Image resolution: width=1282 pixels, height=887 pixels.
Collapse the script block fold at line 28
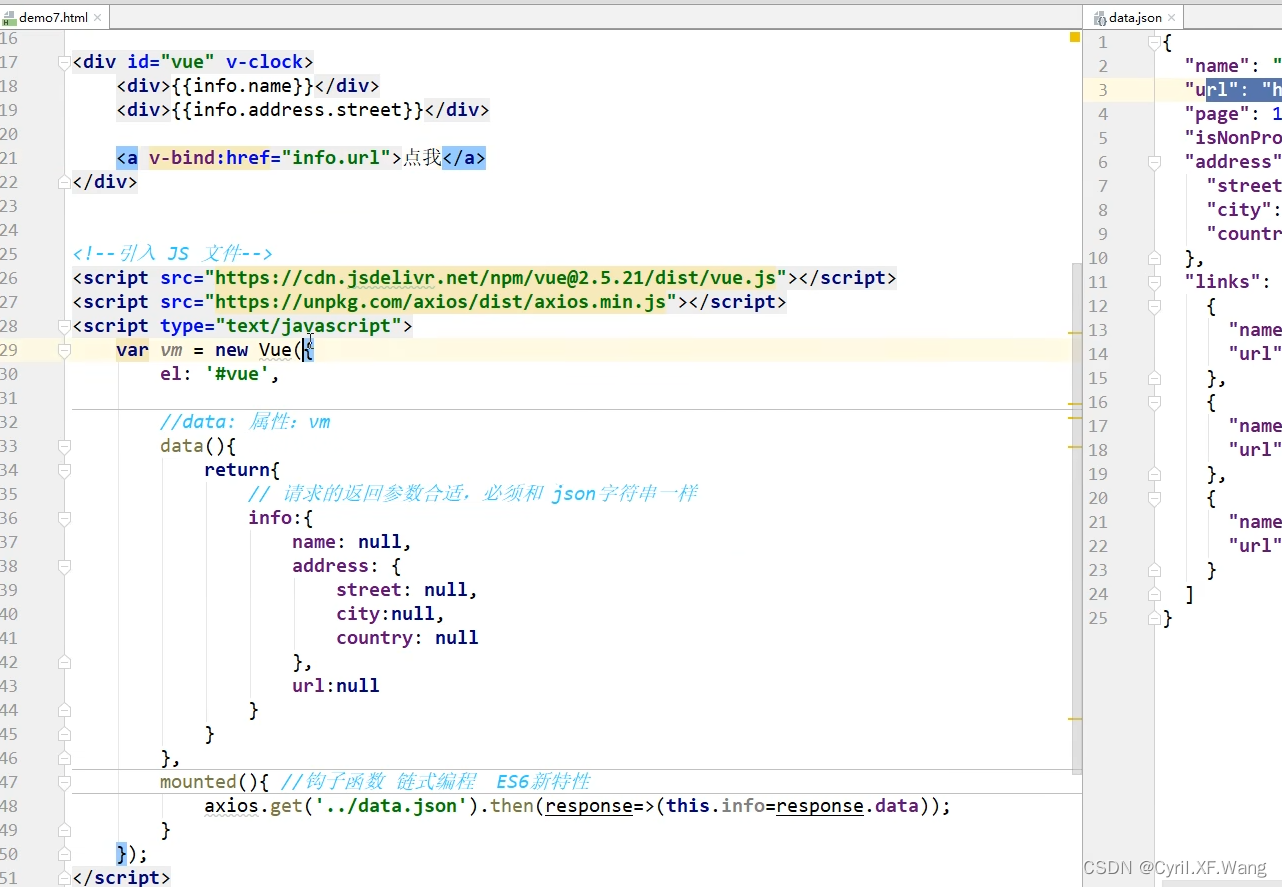click(64, 326)
